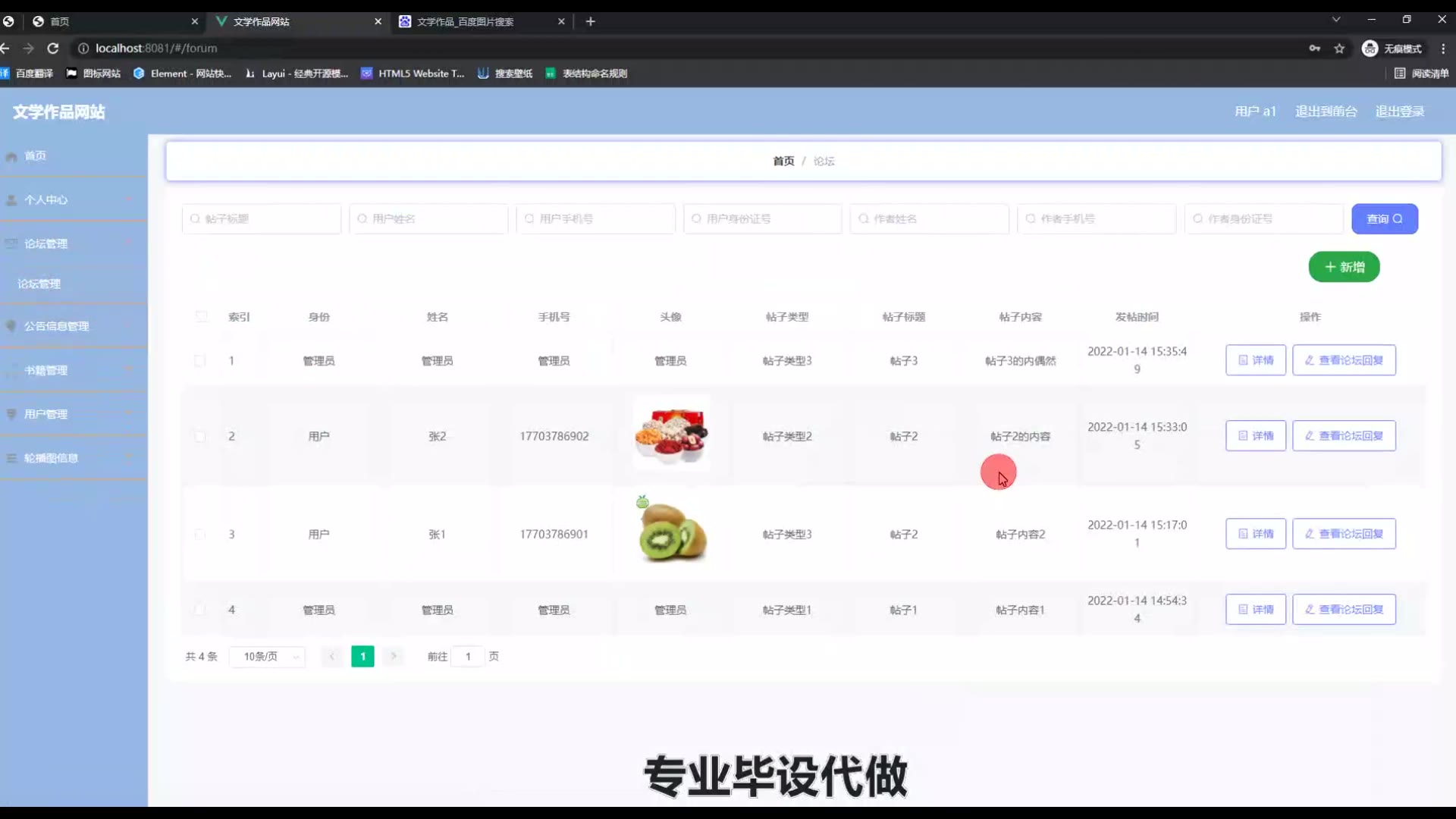
Task: Open the 阅读清单 reading list
Action: pos(1422,74)
